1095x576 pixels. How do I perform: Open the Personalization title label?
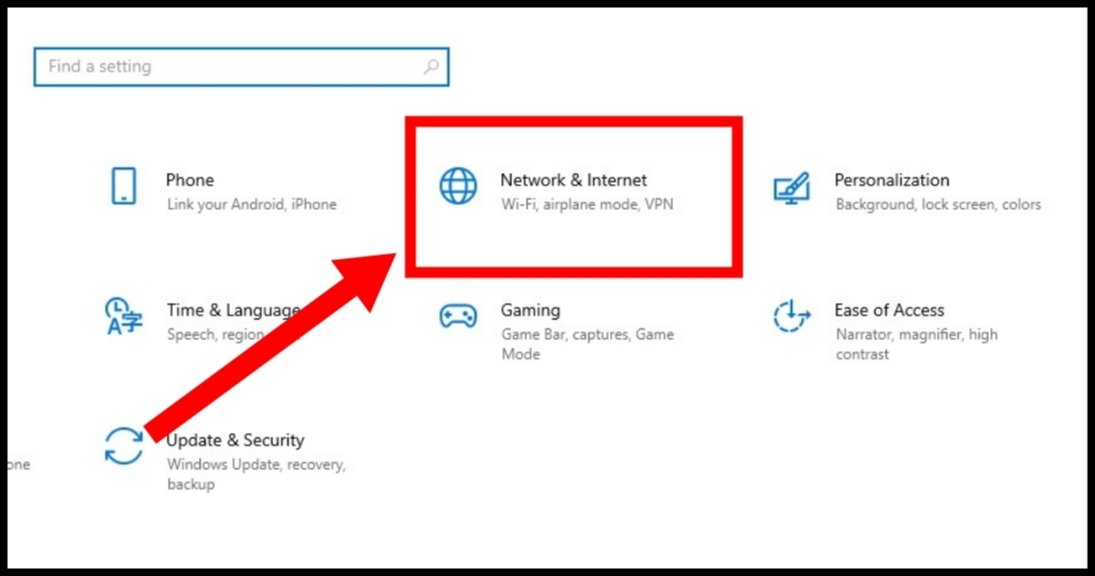892,180
